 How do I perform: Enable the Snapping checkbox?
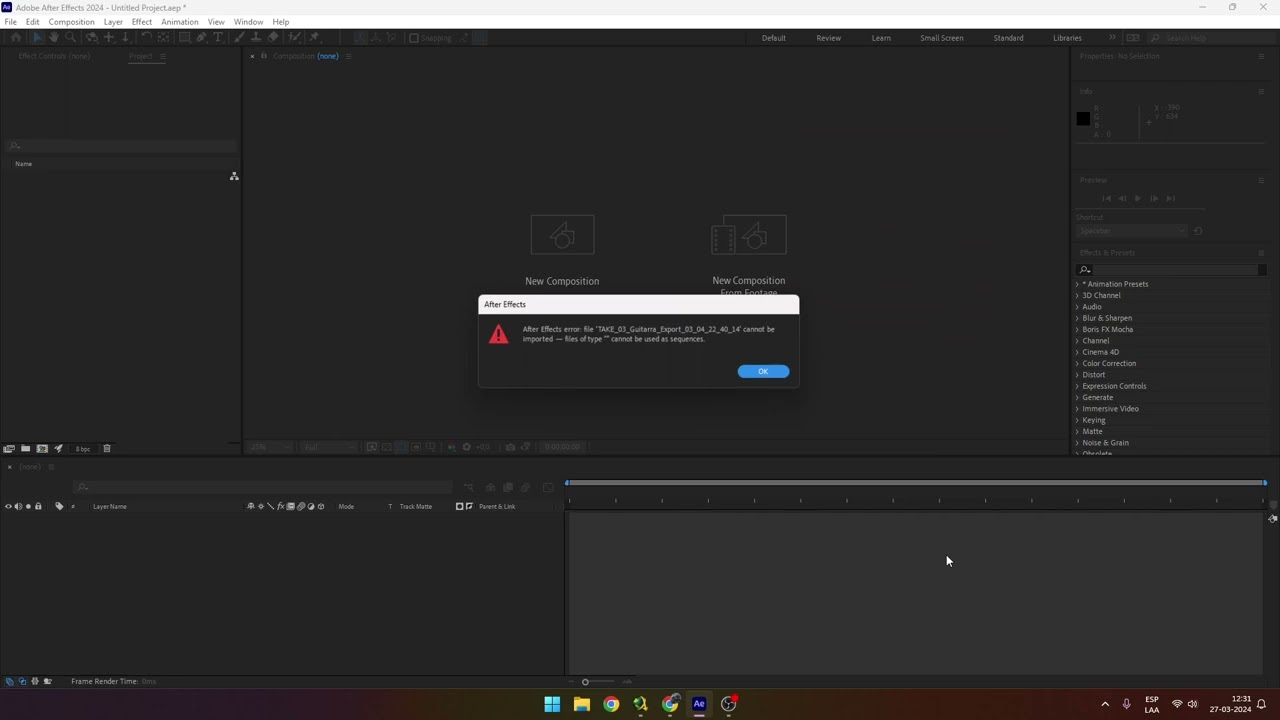pyautogui.click(x=414, y=38)
